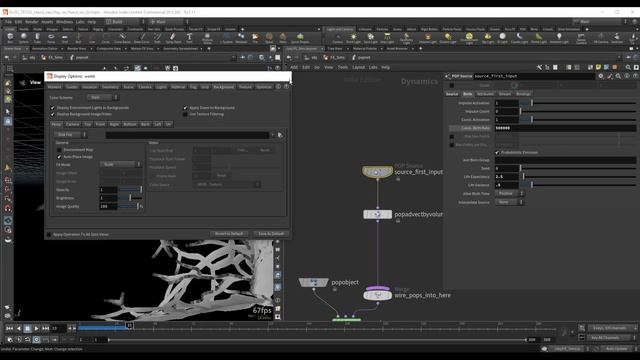This screenshot has height=360, width=640.
Task: Select the Torus shelf tool
Action: point(51,38)
